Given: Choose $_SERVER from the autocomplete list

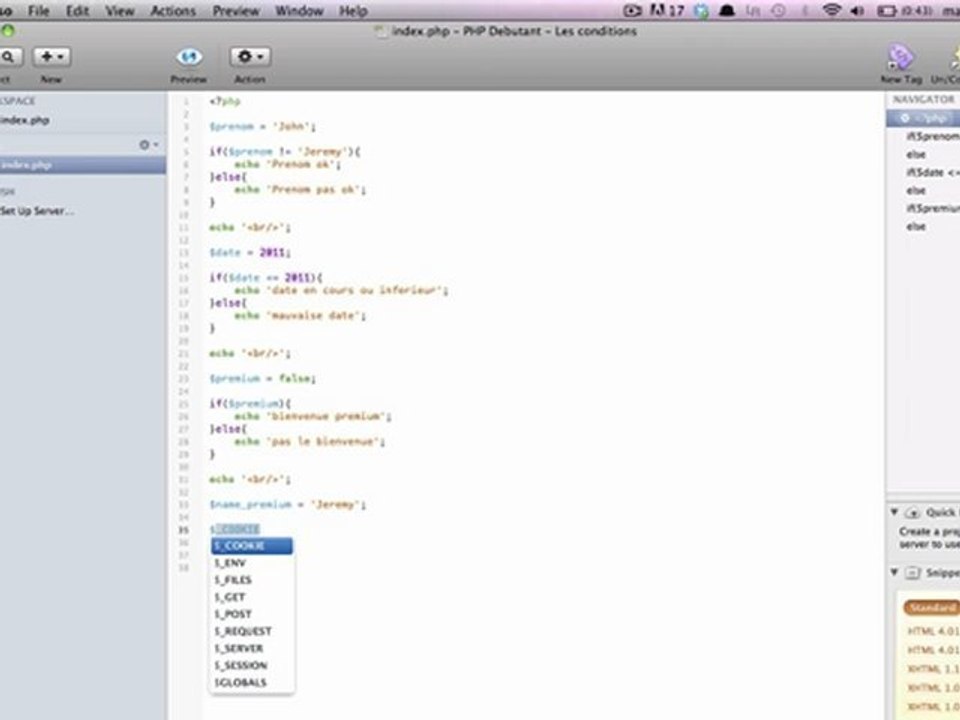Looking at the screenshot, I should click(x=252, y=648).
